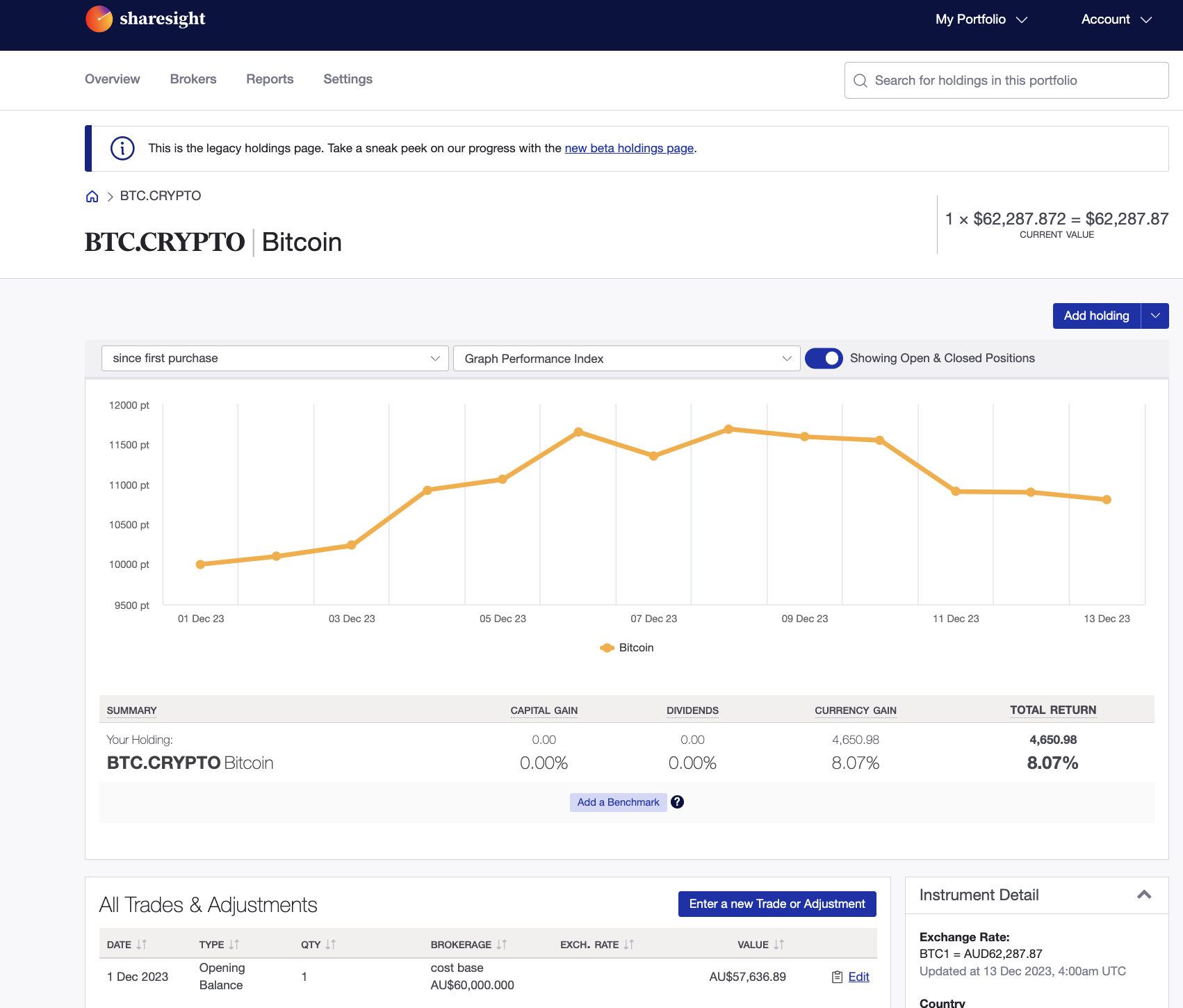Follow the new beta holdings page link
Image resolution: width=1183 pixels, height=1008 pixels.
(x=629, y=147)
